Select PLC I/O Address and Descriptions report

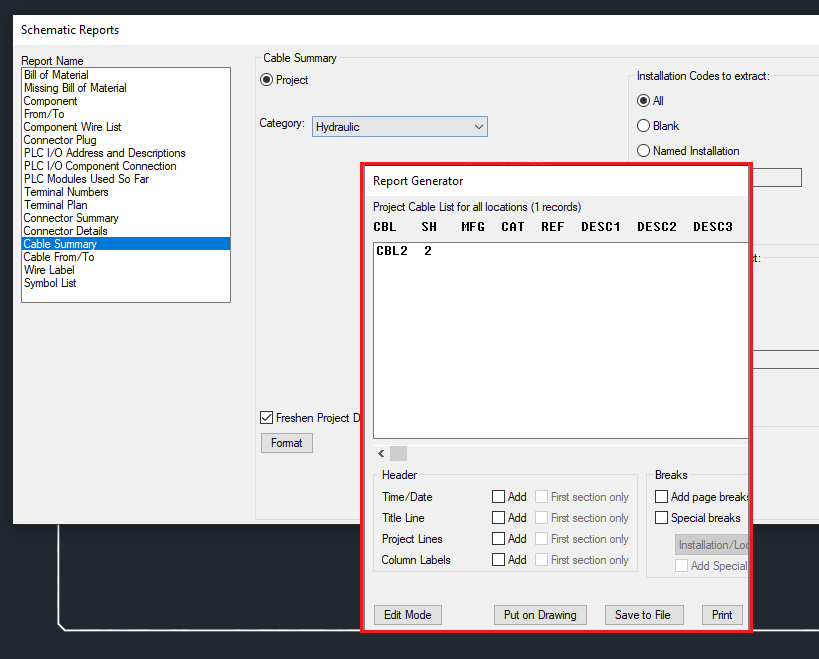(x=126, y=153)
